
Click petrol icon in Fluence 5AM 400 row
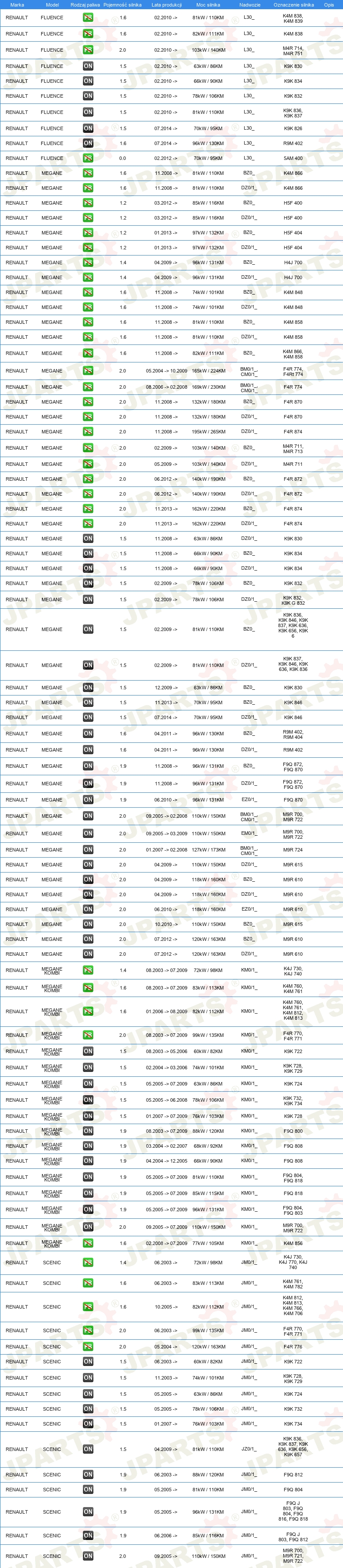click(88, 158)
